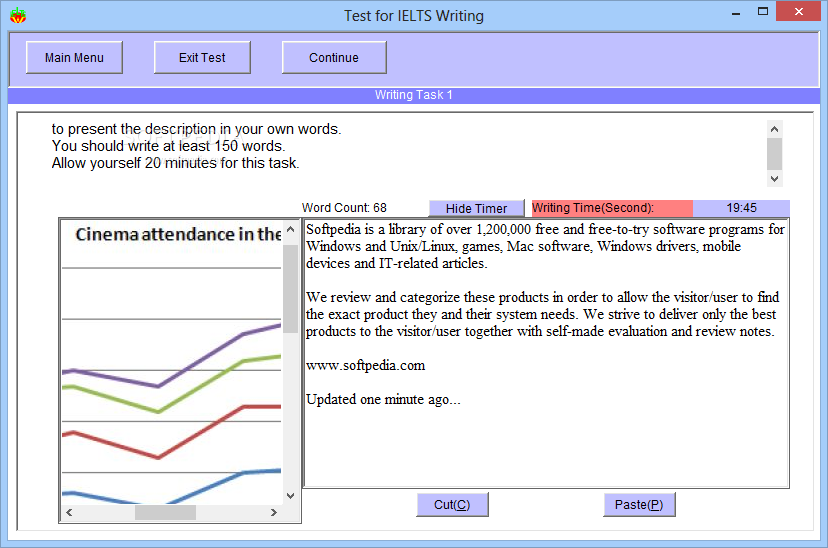Click inside the essay writing text area
This screenshot has width=828, height=548.
[547, 353]
